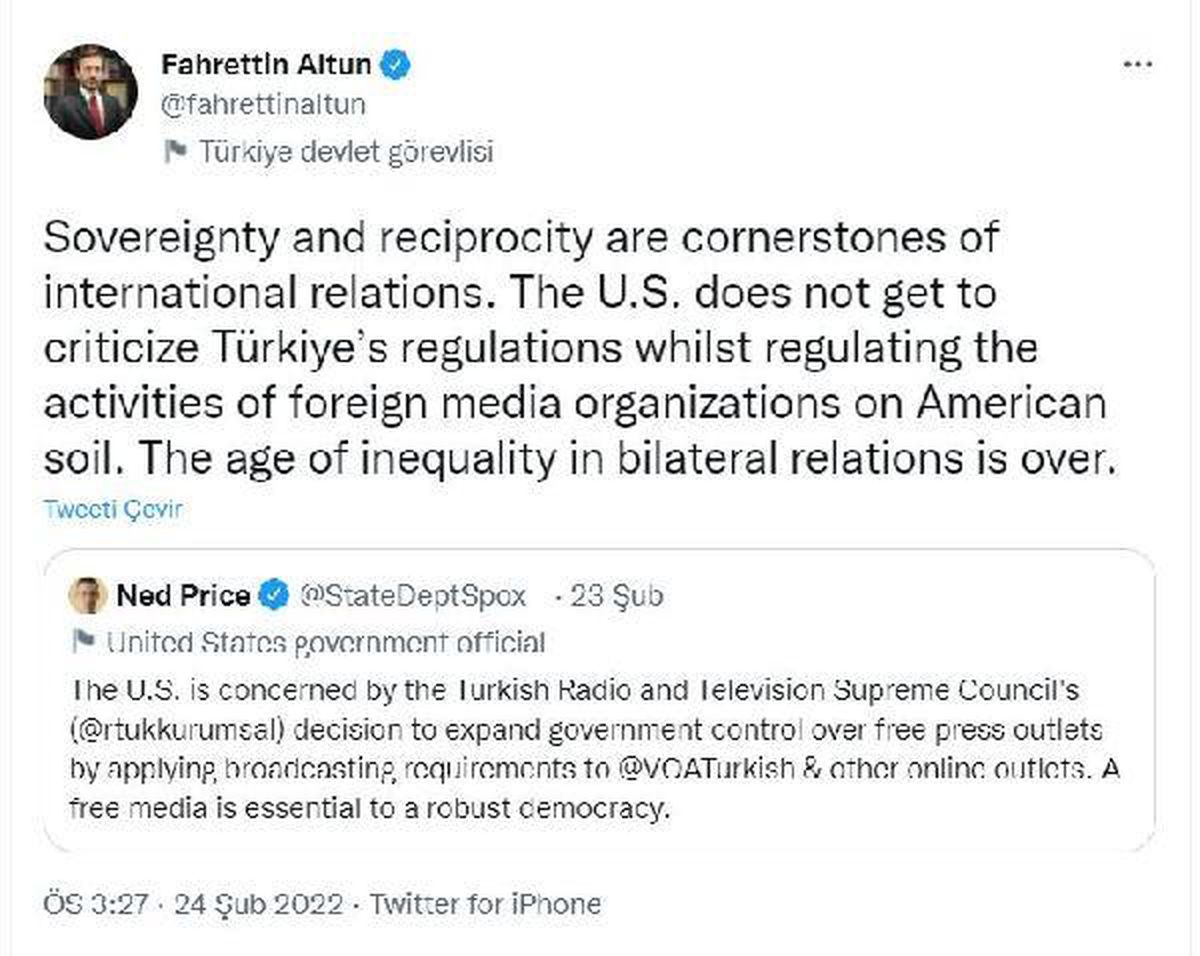
Task: Click the Twitter for iPhone source label
Action: pyautogui.click(x=486, y=904)
